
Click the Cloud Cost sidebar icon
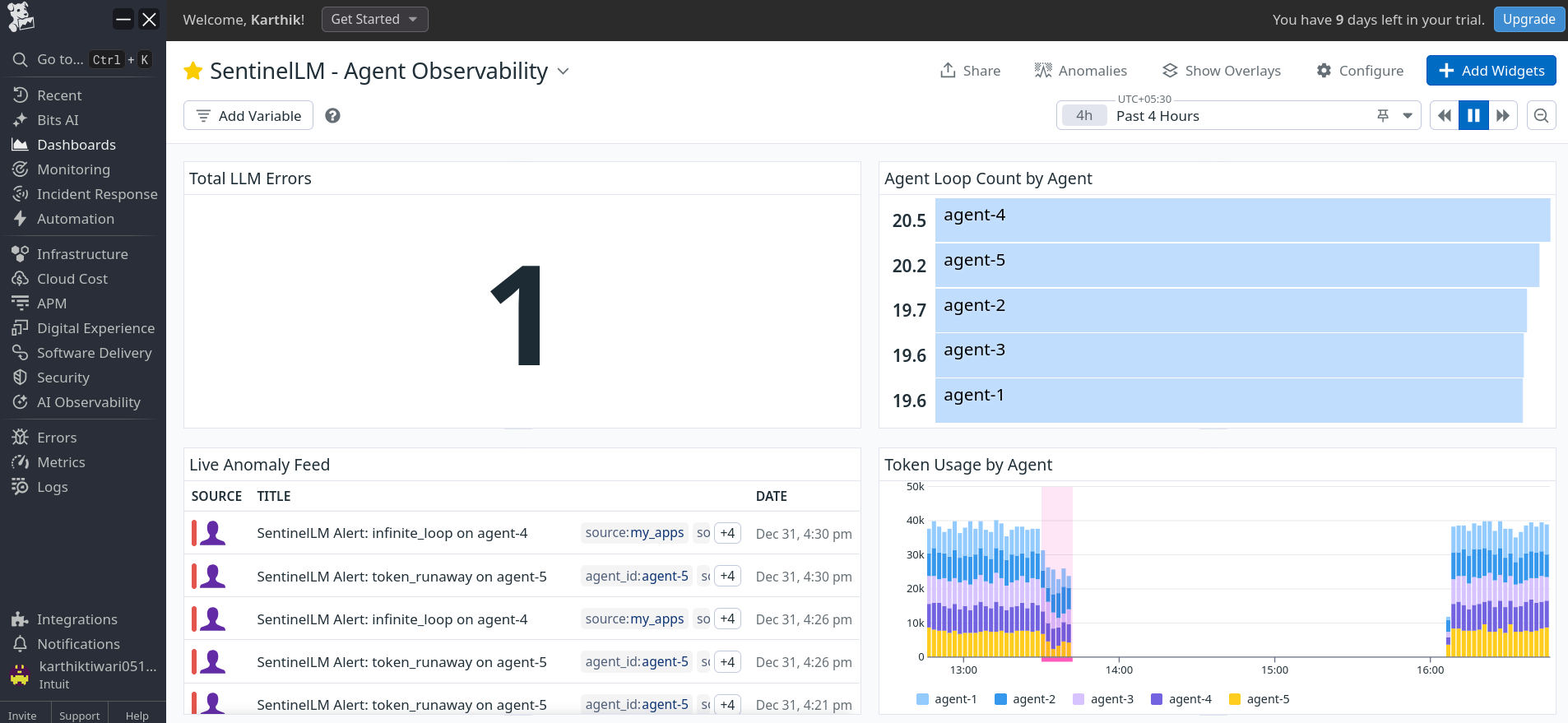pos(20,279)
